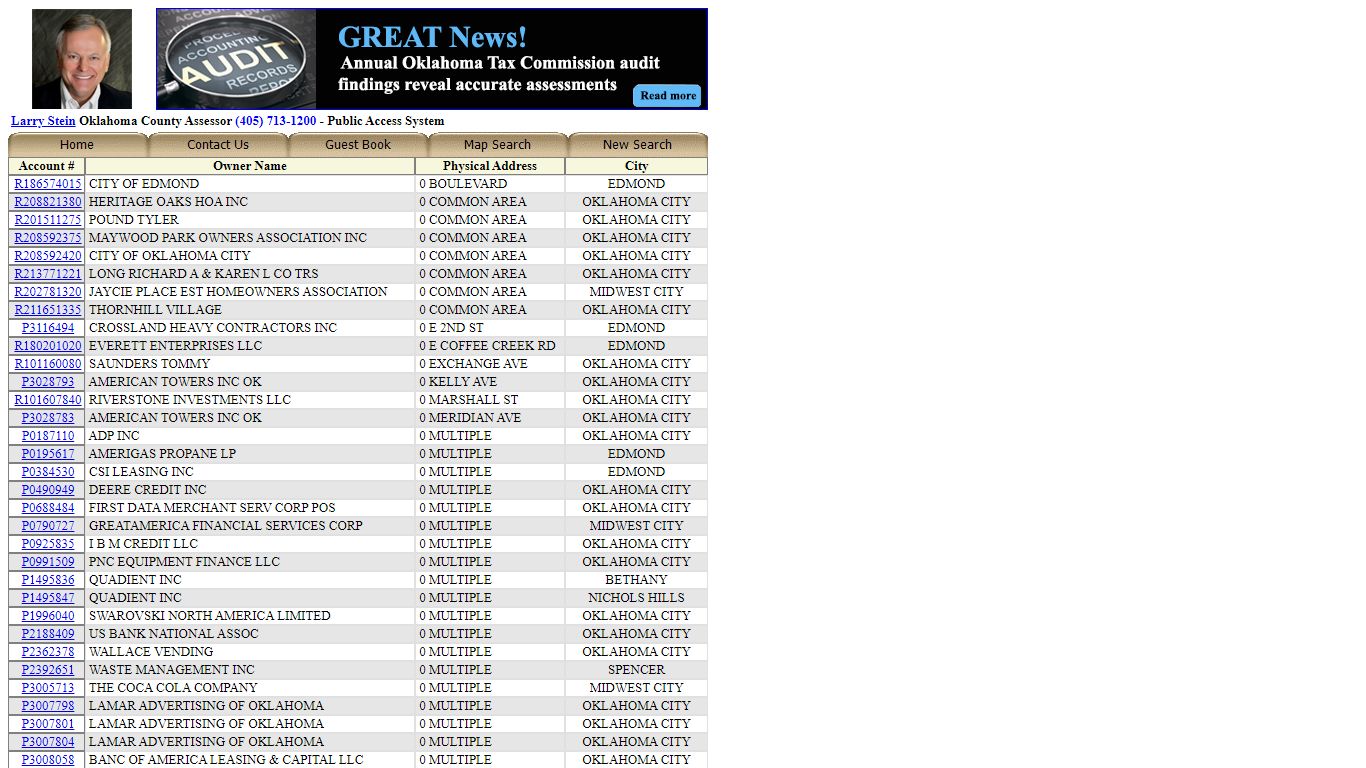Viewport: 1366px width, 768px height.
Task: Open account P2392651
Action: pyautogui.click(x=48, y=670)
